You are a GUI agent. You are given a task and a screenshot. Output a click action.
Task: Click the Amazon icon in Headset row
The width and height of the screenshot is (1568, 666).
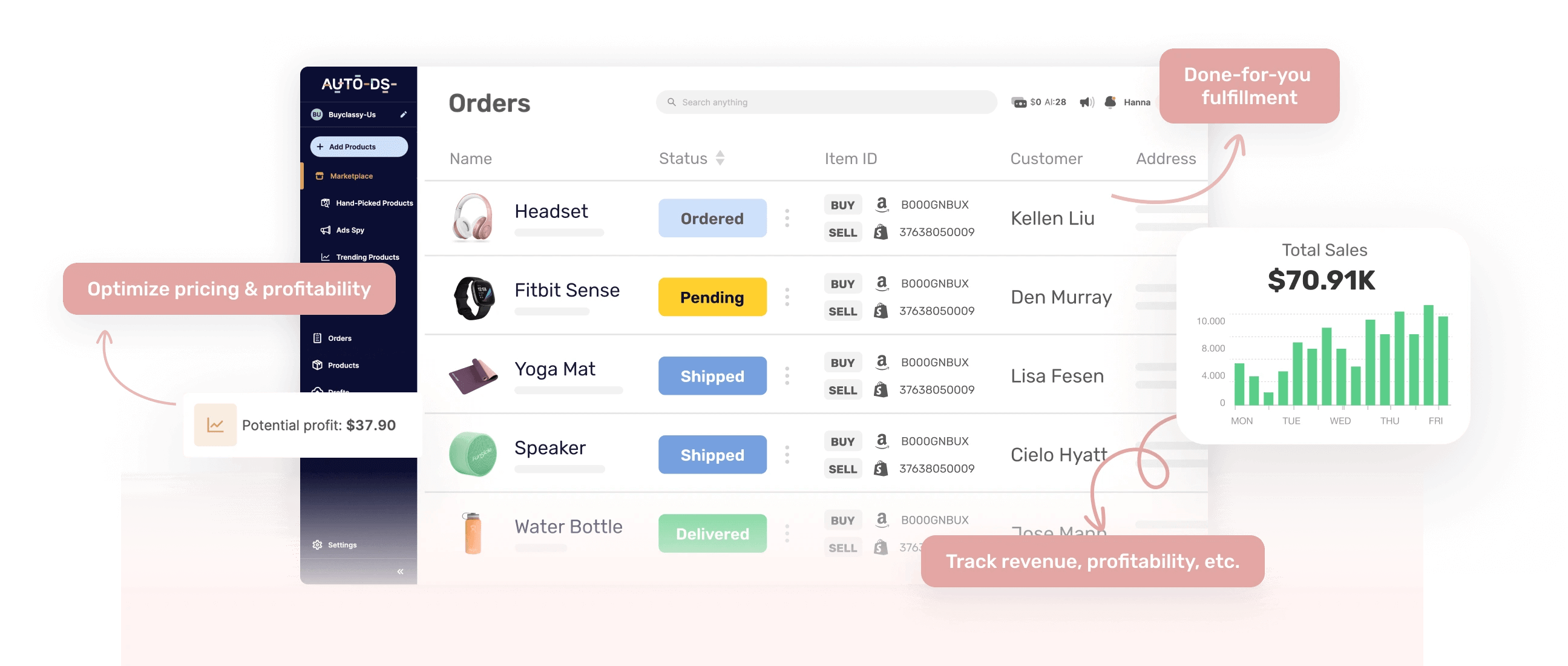[x=881, y=205]
